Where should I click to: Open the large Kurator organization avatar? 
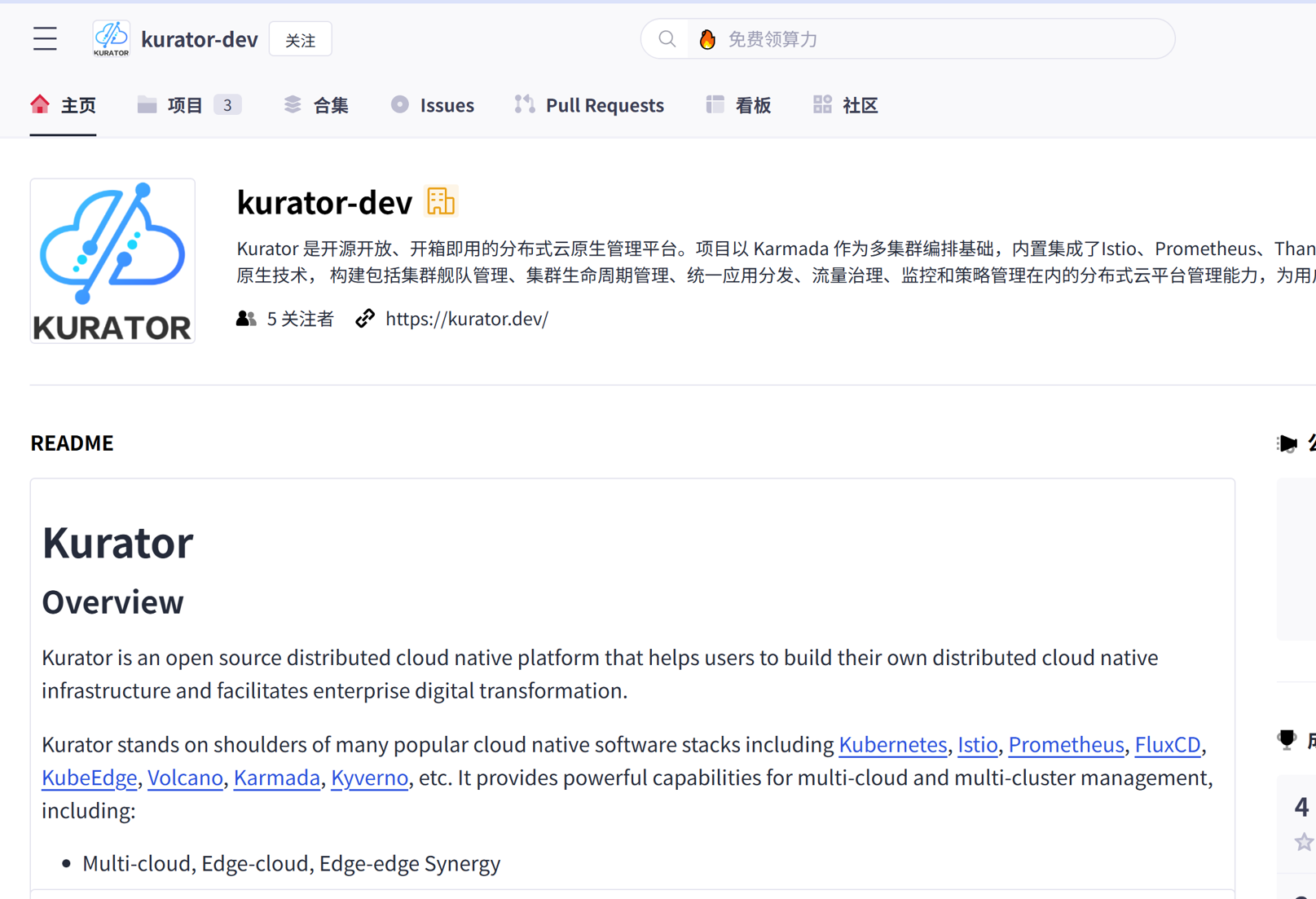click(112, 261)
